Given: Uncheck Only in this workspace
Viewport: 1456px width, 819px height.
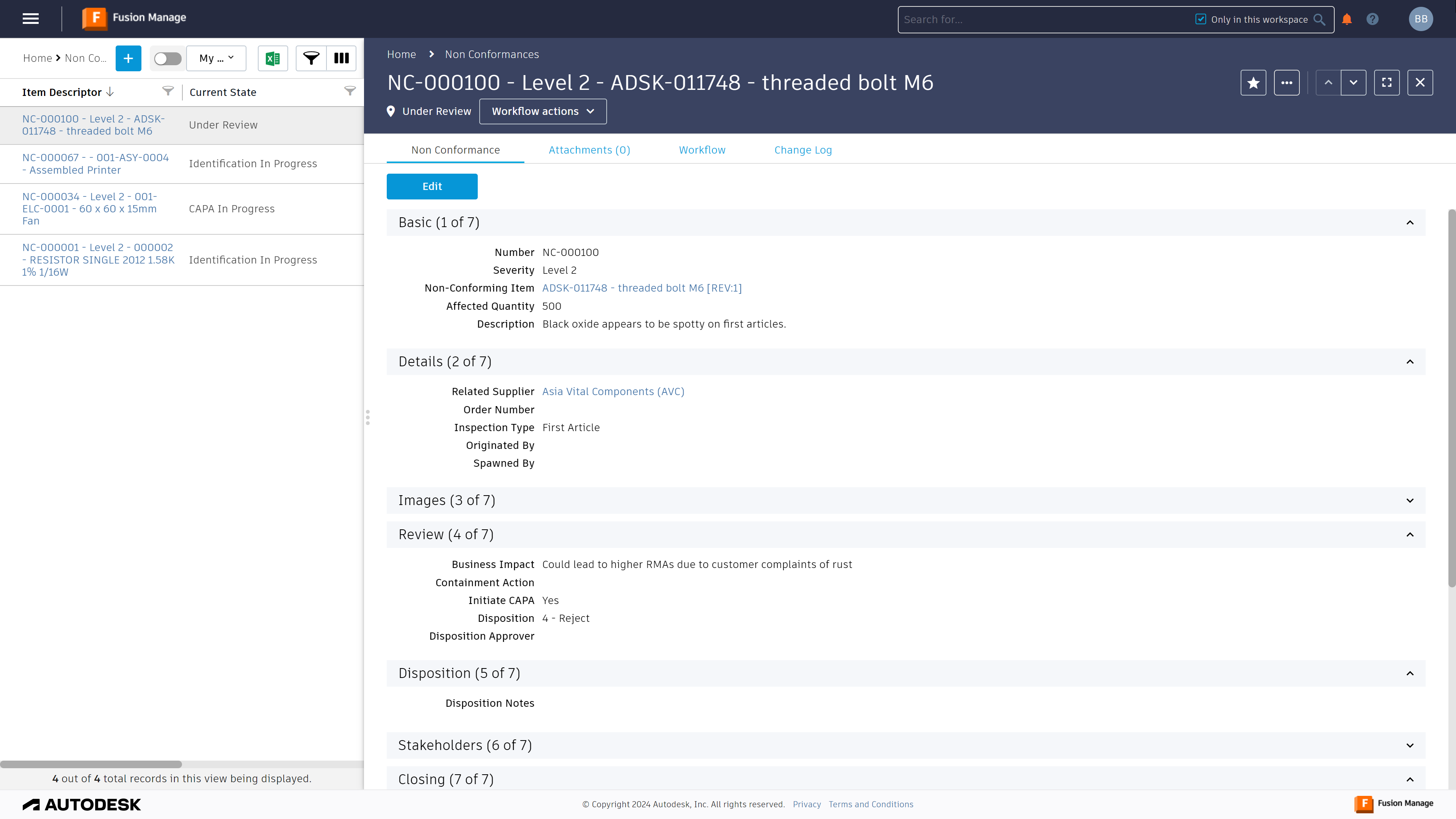Looking at the screenshot, I should (x=1200, y=19).
